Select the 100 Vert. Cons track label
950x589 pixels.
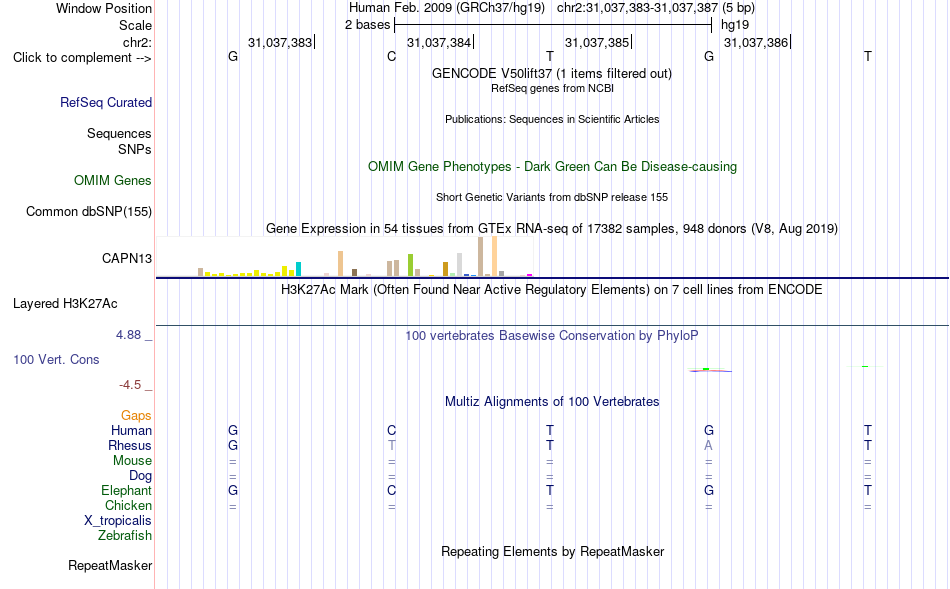[56, 359]
